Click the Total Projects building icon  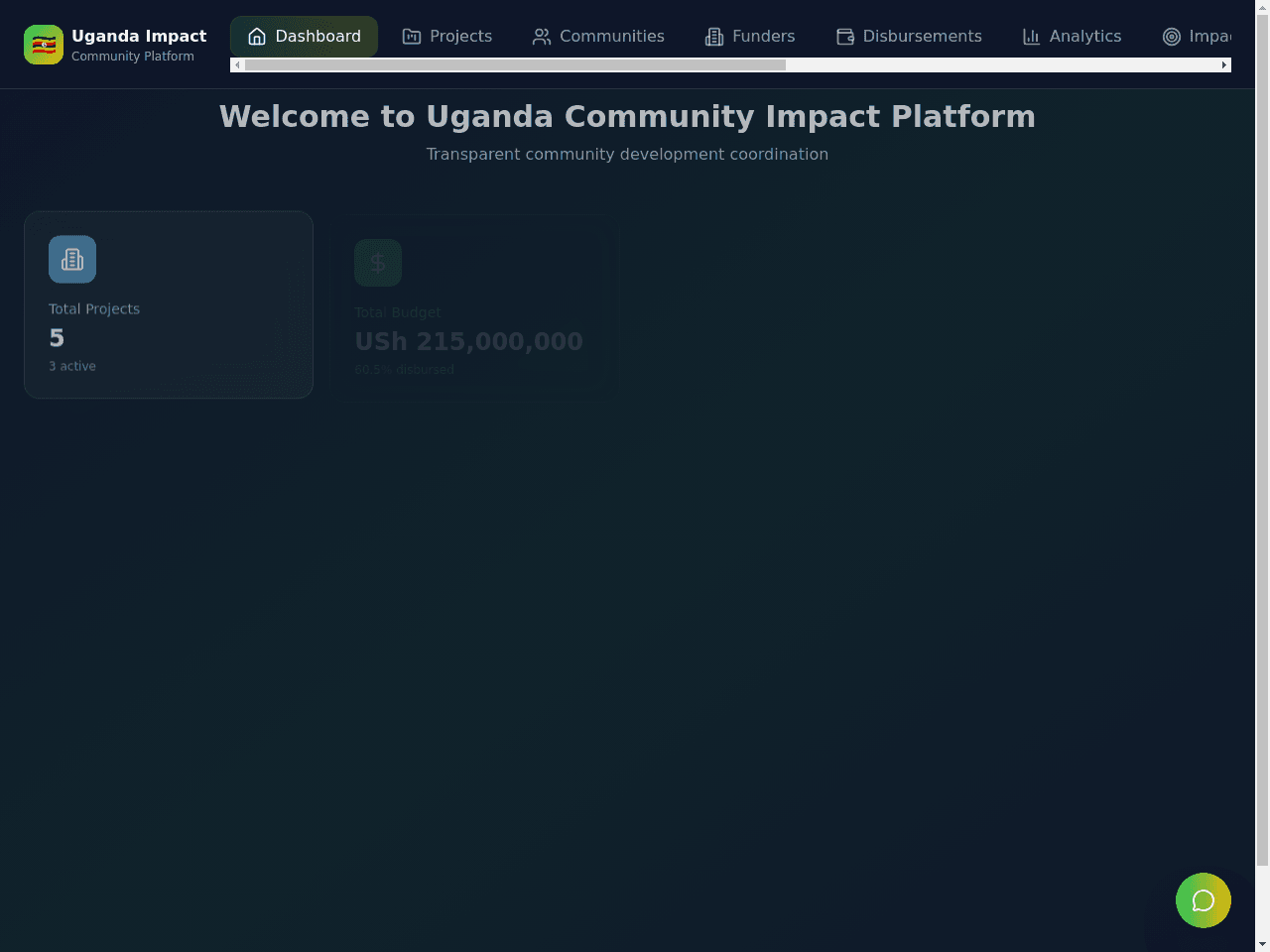pyautogui.click(x=72, y=259)
